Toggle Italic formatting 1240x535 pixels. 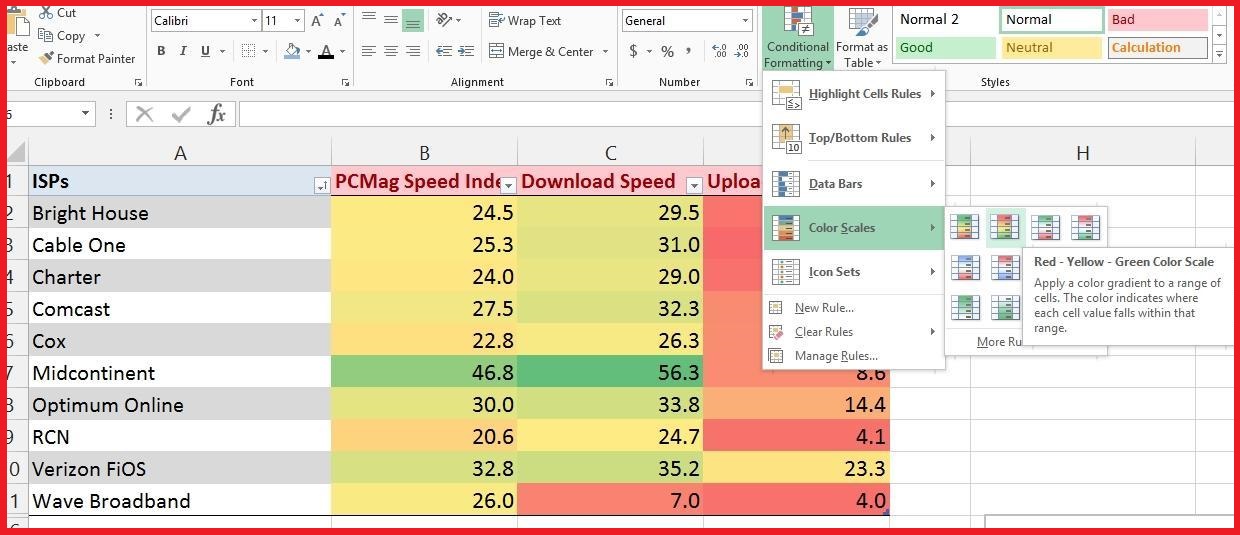(x=184, y=52)
